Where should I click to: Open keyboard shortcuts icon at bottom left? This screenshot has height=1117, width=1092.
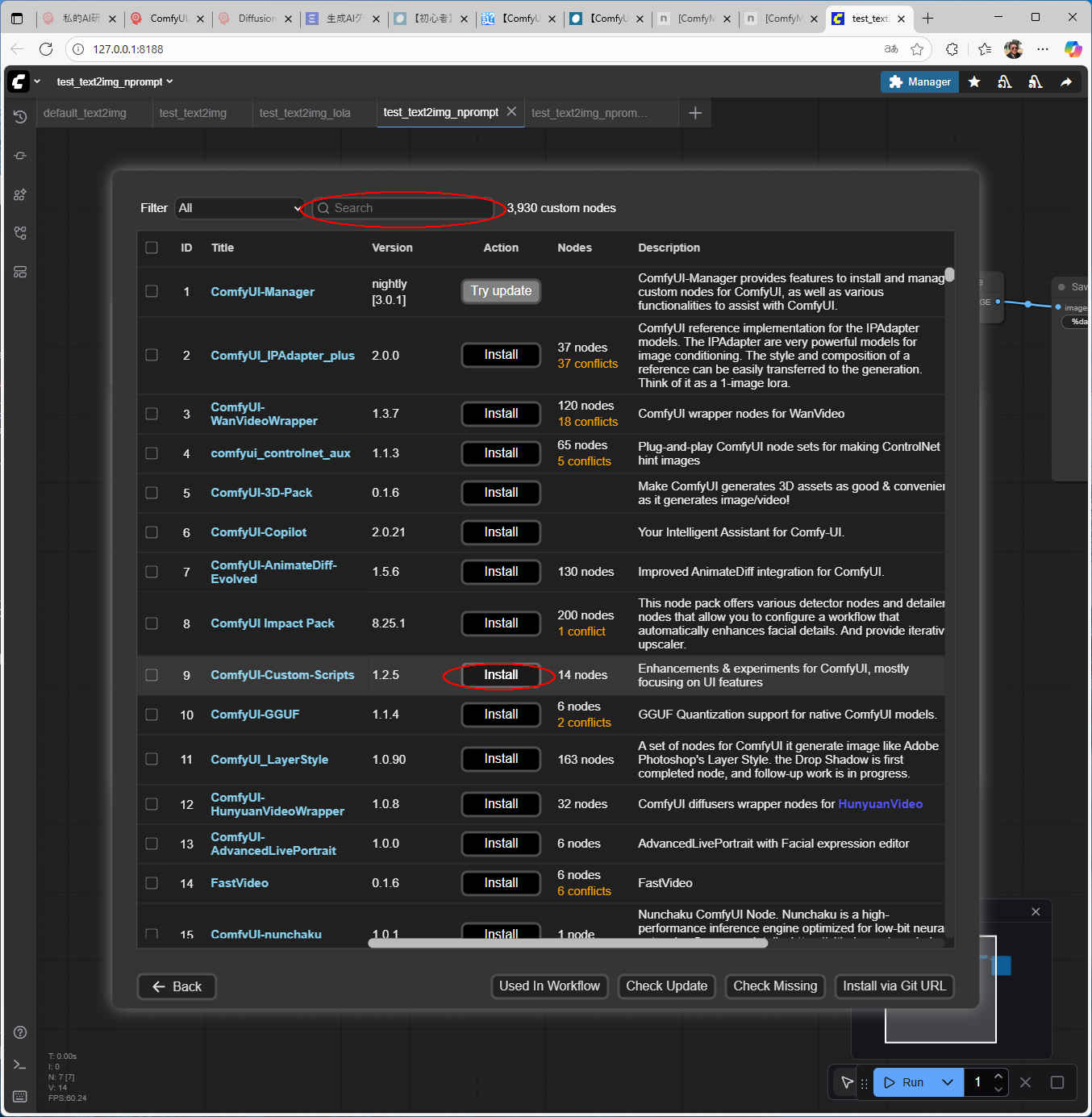[x=20, y=1096]
